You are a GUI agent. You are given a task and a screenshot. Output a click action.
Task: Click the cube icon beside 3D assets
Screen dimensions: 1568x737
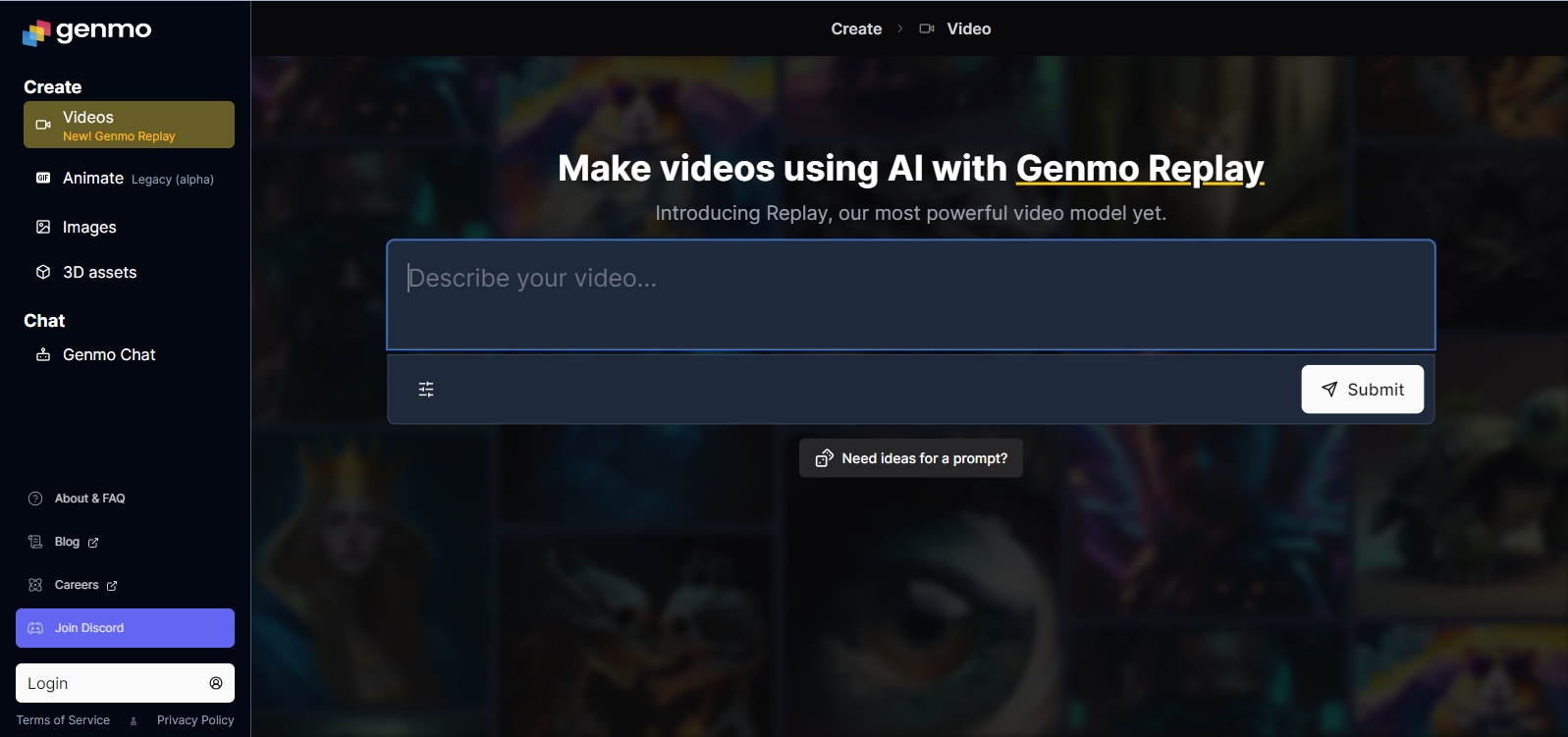pos(43,272)
